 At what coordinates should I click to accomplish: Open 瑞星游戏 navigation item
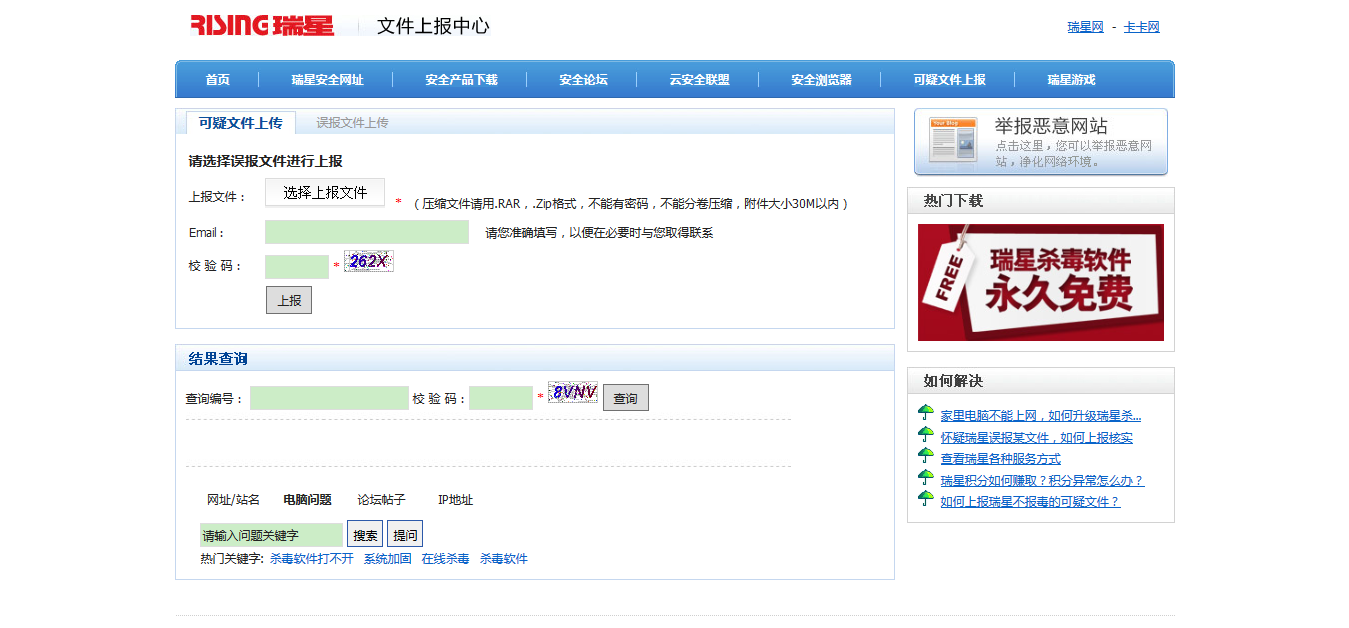click(1071, 80)
